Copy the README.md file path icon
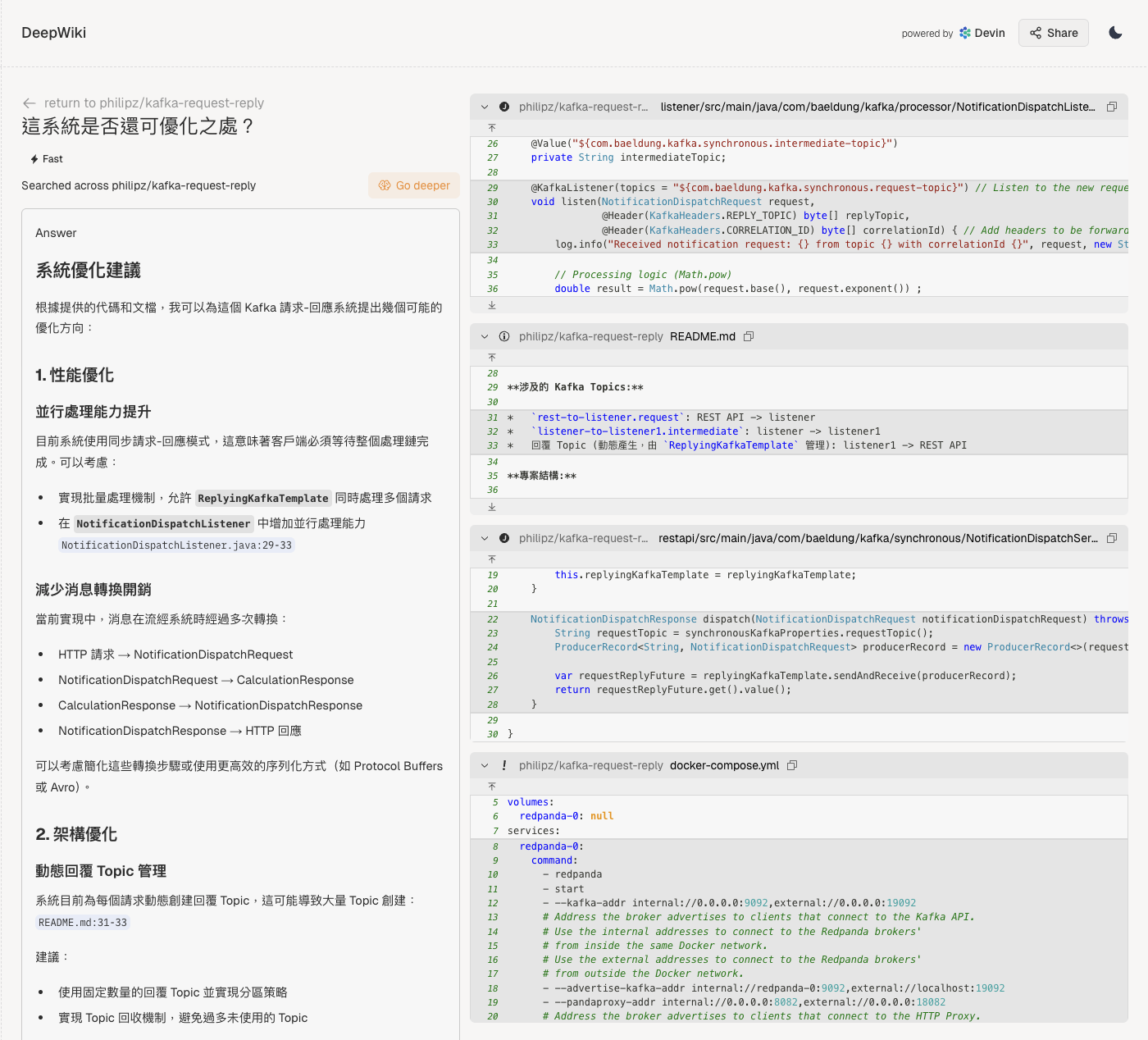Viewport: 1148px width, 1040px height. tap(749, 336)
